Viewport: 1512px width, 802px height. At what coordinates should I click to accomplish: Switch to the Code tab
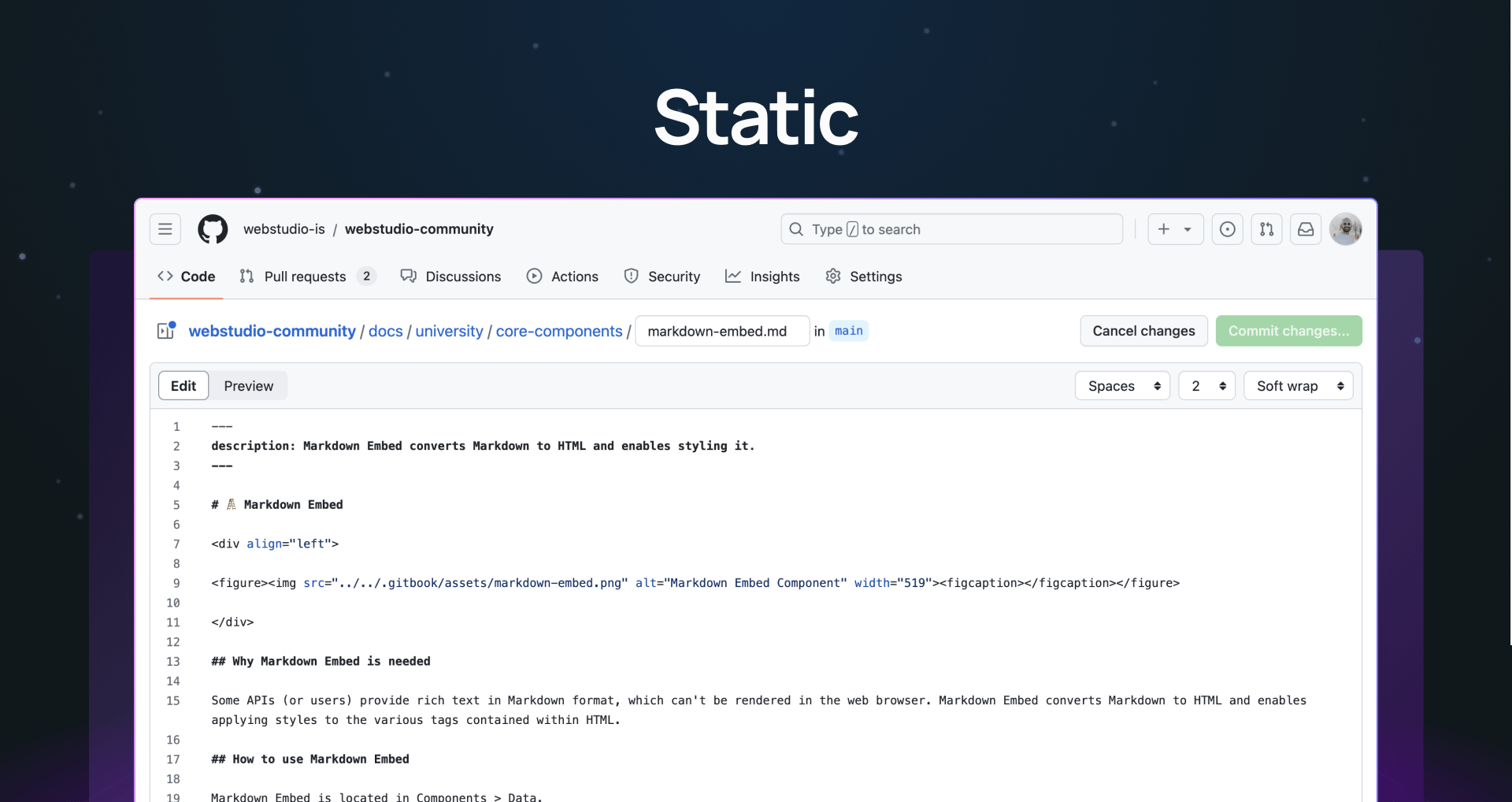(x=187, y=277)
